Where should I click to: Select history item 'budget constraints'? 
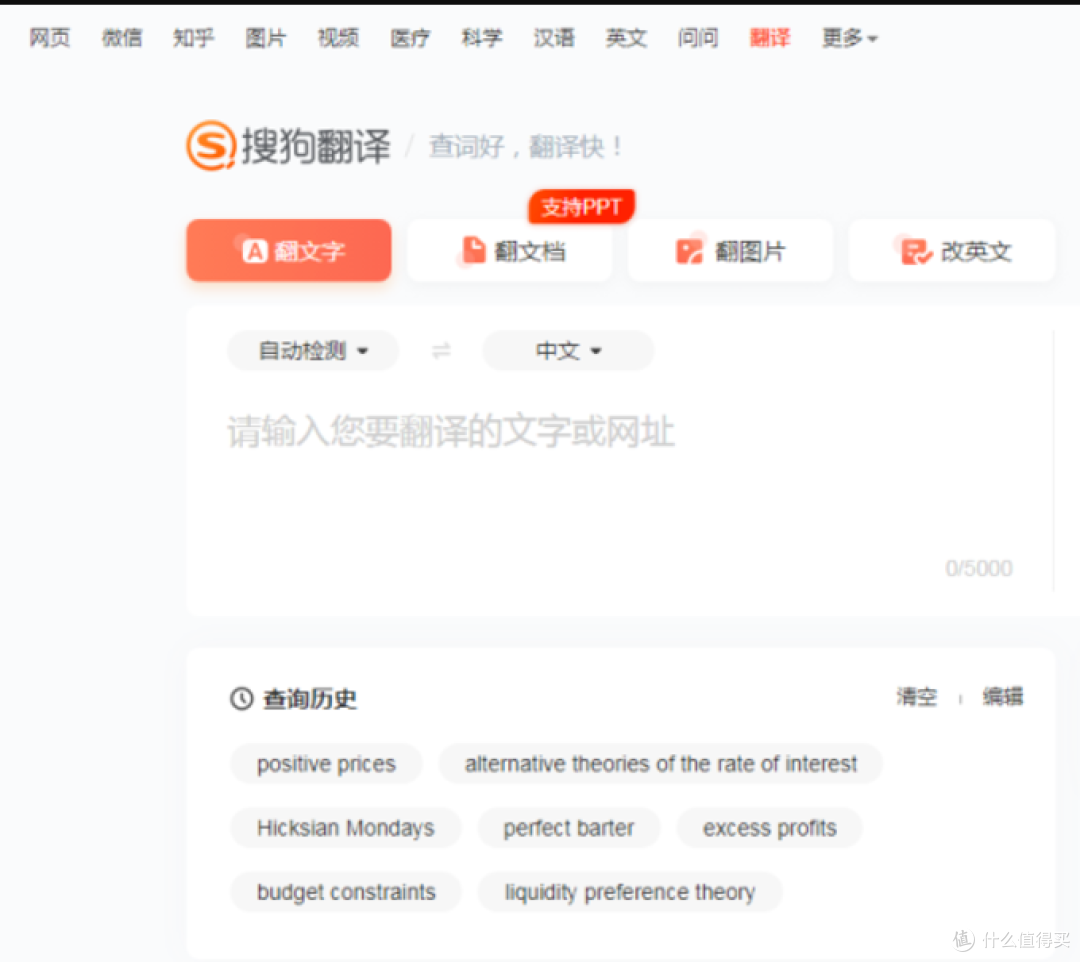(x=346, y=892)
